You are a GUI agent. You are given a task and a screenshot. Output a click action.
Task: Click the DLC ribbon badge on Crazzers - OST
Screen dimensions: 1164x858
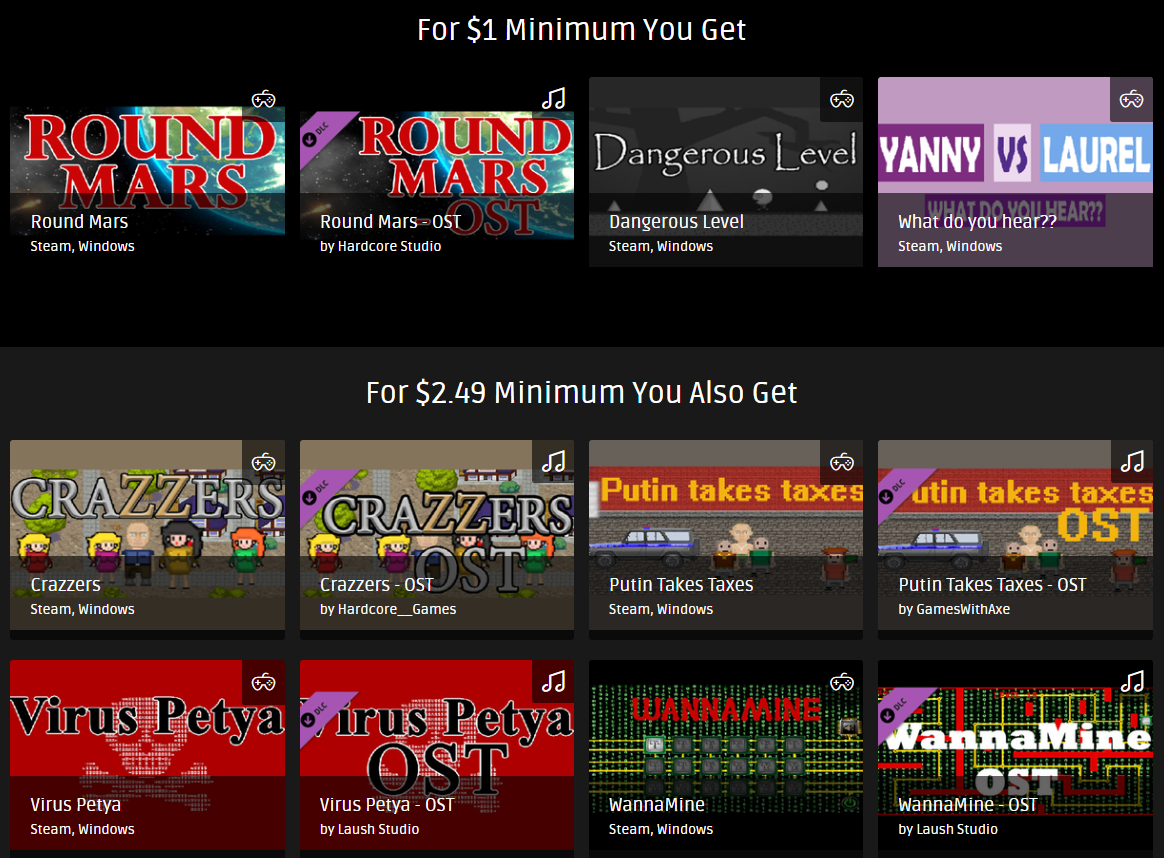[x=321, y=491]
